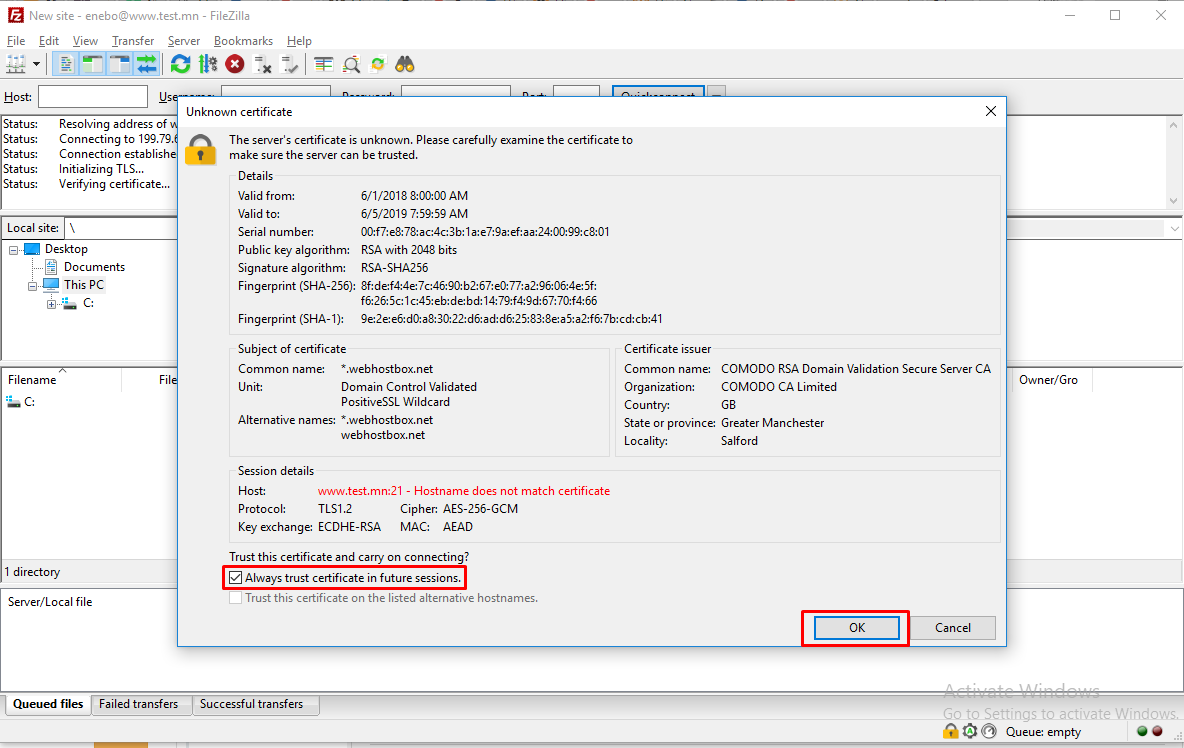Screen dimensions: 1184x748
Task: Toggle the message log display icon
Action: [66, 65]
